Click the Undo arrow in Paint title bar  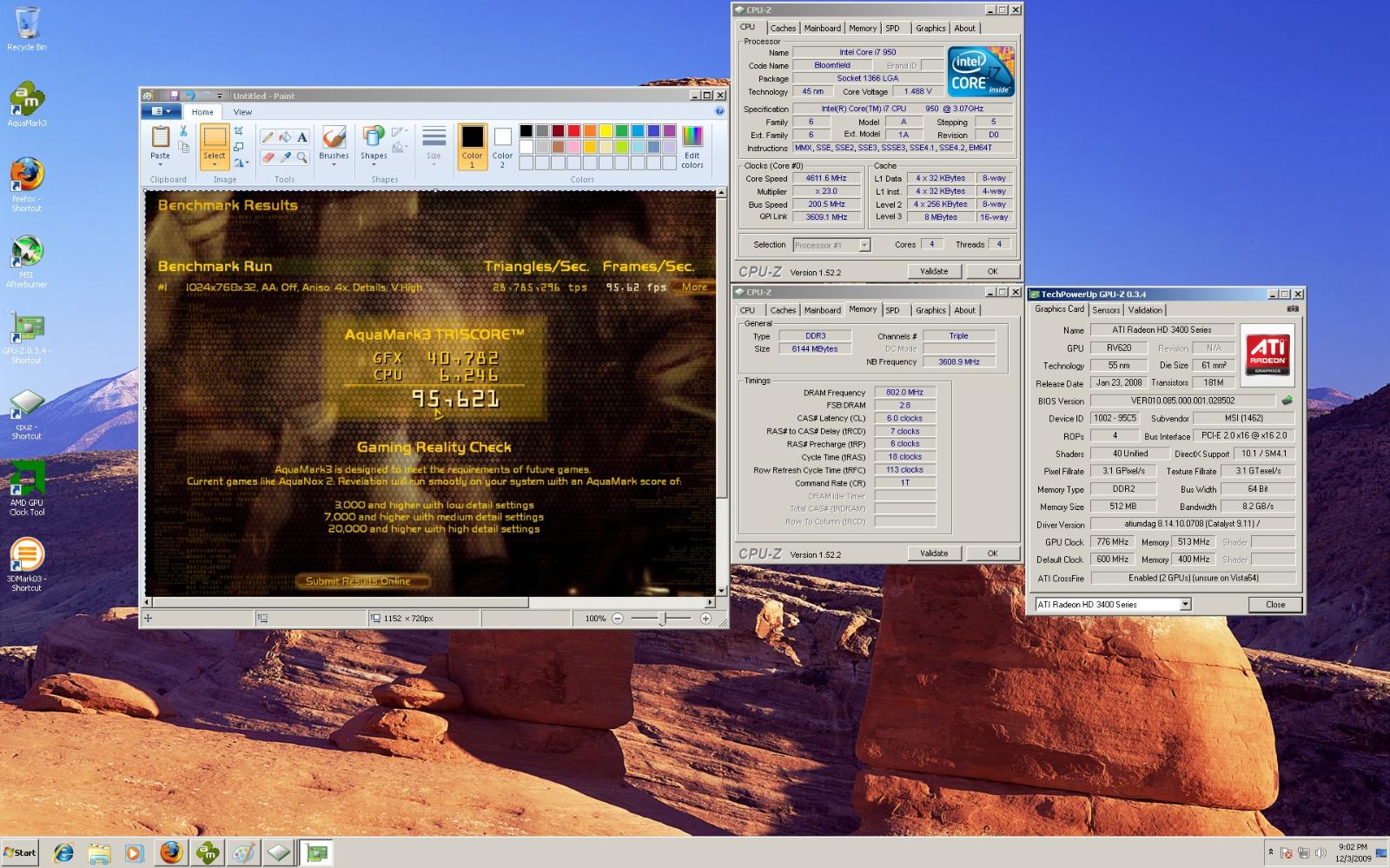(x=189, y=96)
